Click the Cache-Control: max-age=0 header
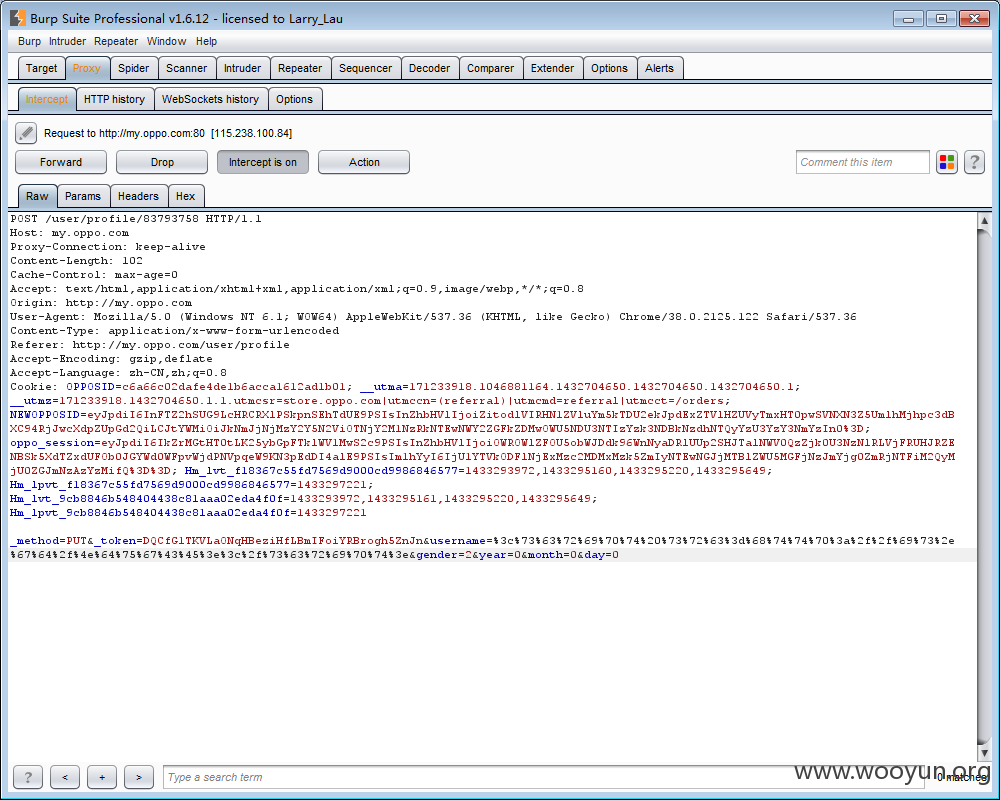 (x=94, y=275)
